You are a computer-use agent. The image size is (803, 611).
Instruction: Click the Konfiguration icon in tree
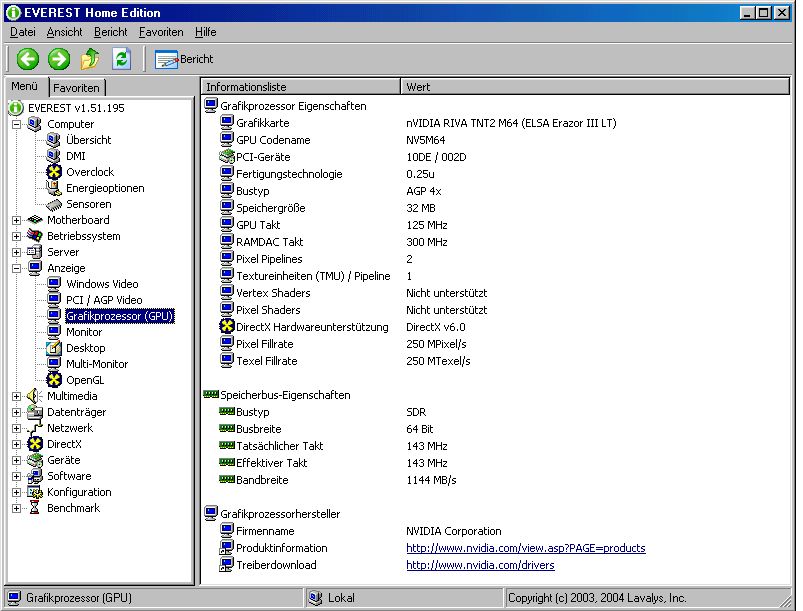pyautogui.click(x=35, y=492)
